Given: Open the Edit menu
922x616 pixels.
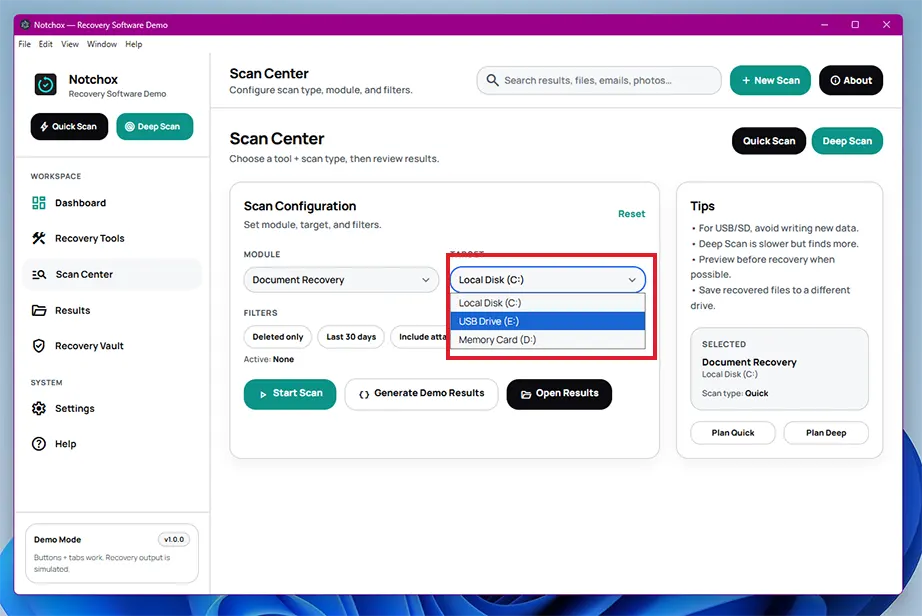Looking at the screenshot, I should click(46, 44).
